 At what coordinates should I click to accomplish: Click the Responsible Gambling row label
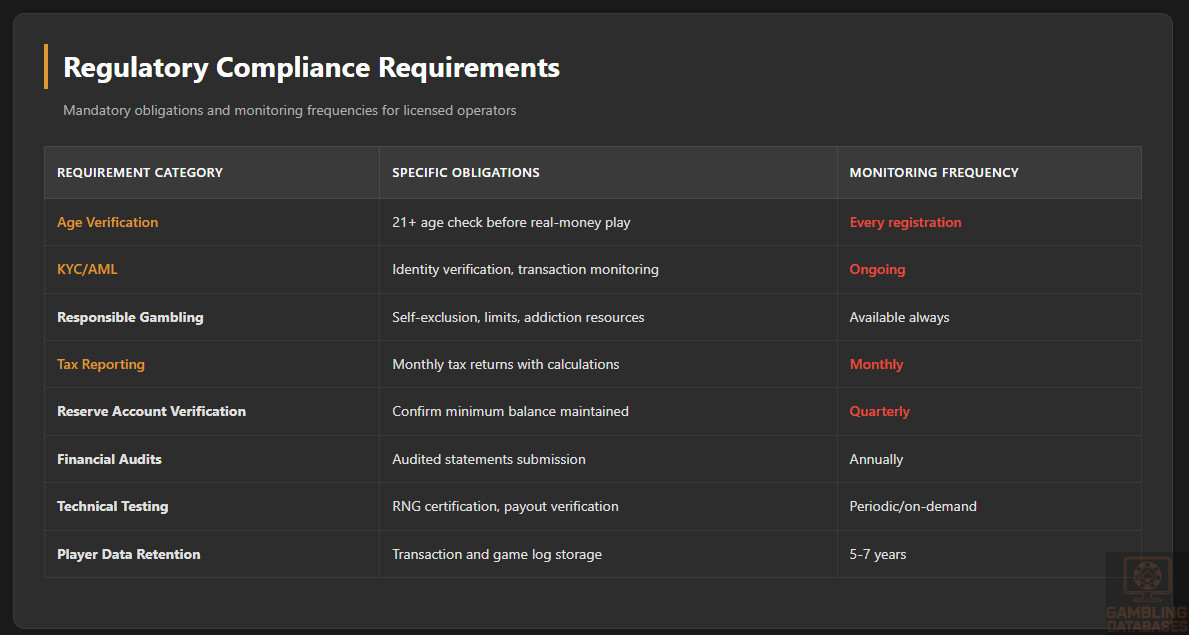point(130,317)
